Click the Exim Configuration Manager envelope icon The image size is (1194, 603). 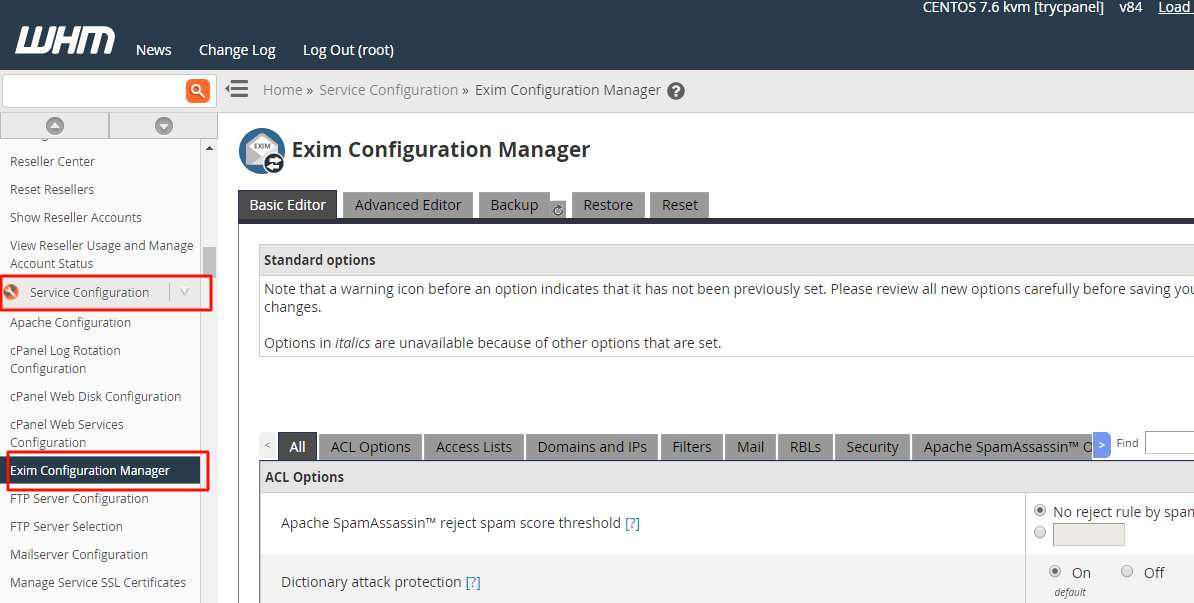tap(262, 151)
